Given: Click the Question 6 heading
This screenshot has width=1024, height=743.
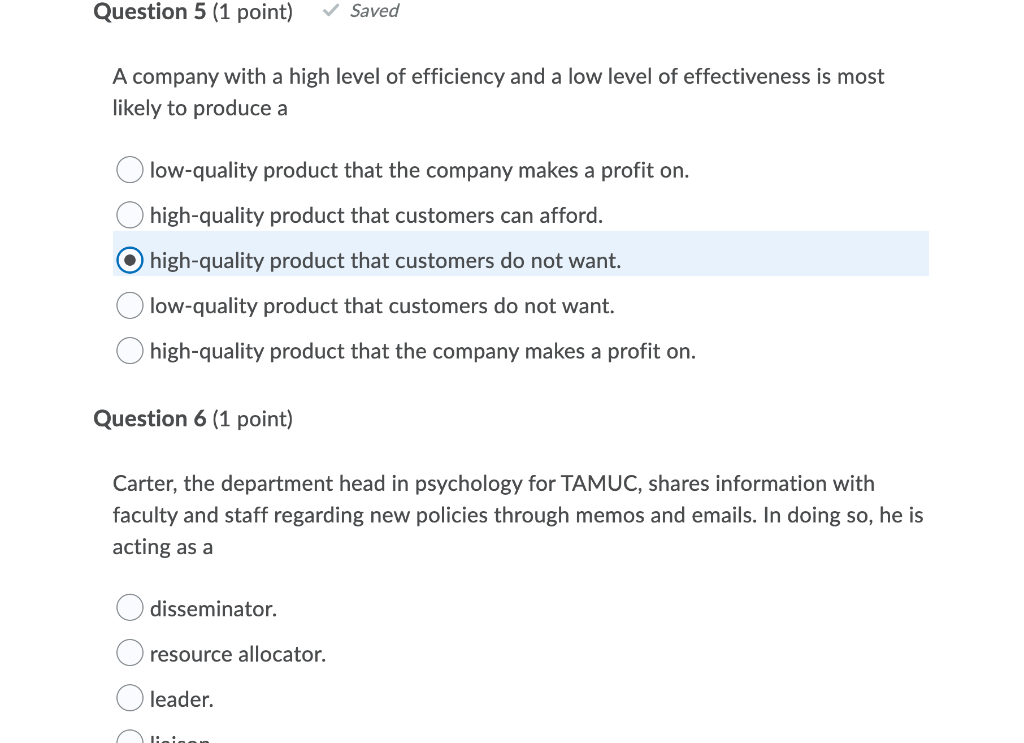Looking at the screenshot, I should pos(150,418).
